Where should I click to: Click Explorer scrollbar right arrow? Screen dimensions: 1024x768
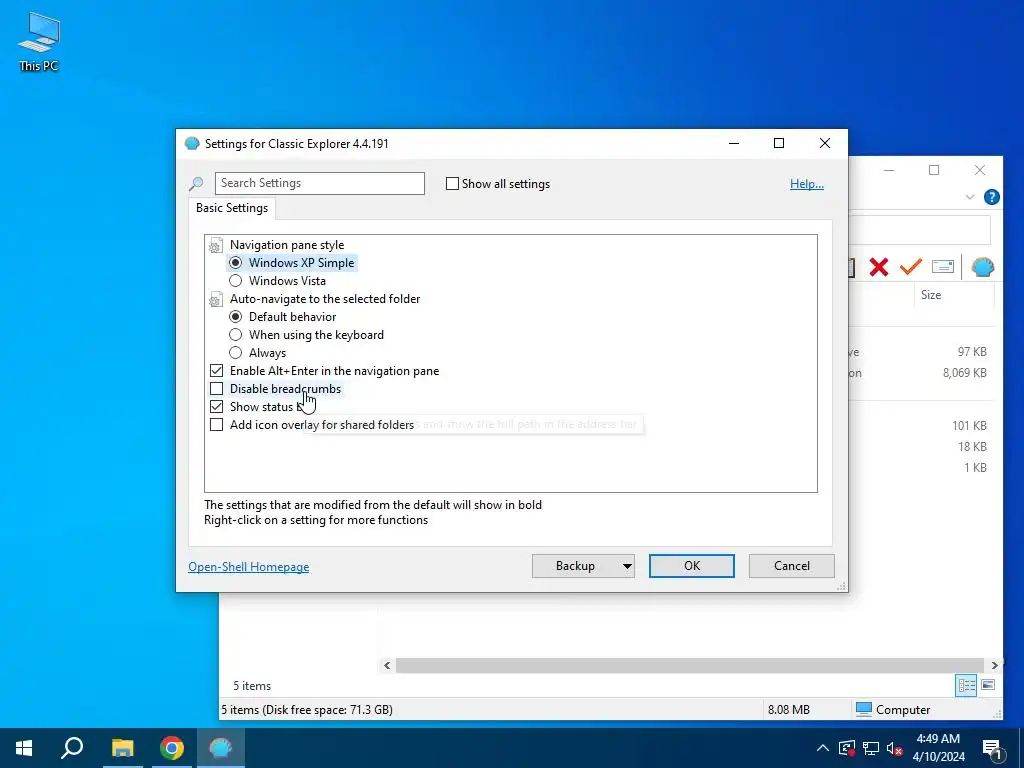(x=994, y=665)
